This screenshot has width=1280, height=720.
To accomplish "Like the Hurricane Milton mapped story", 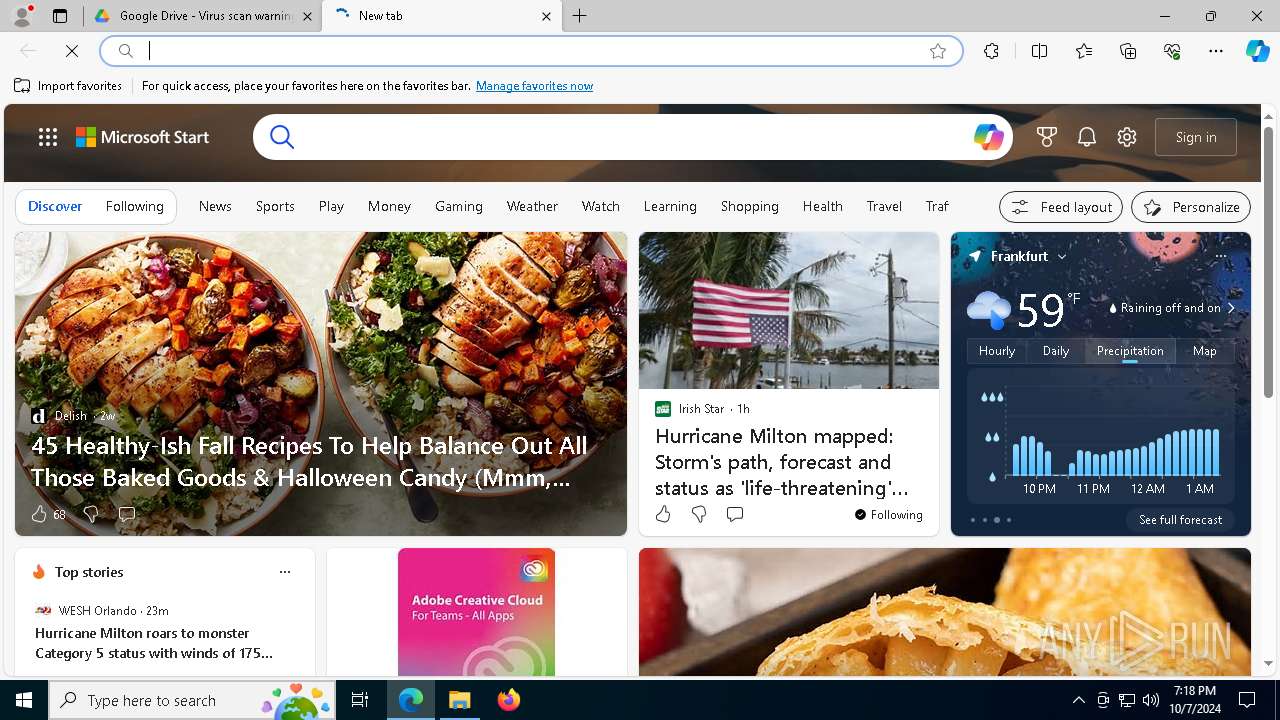I will [x=663, y=514].
